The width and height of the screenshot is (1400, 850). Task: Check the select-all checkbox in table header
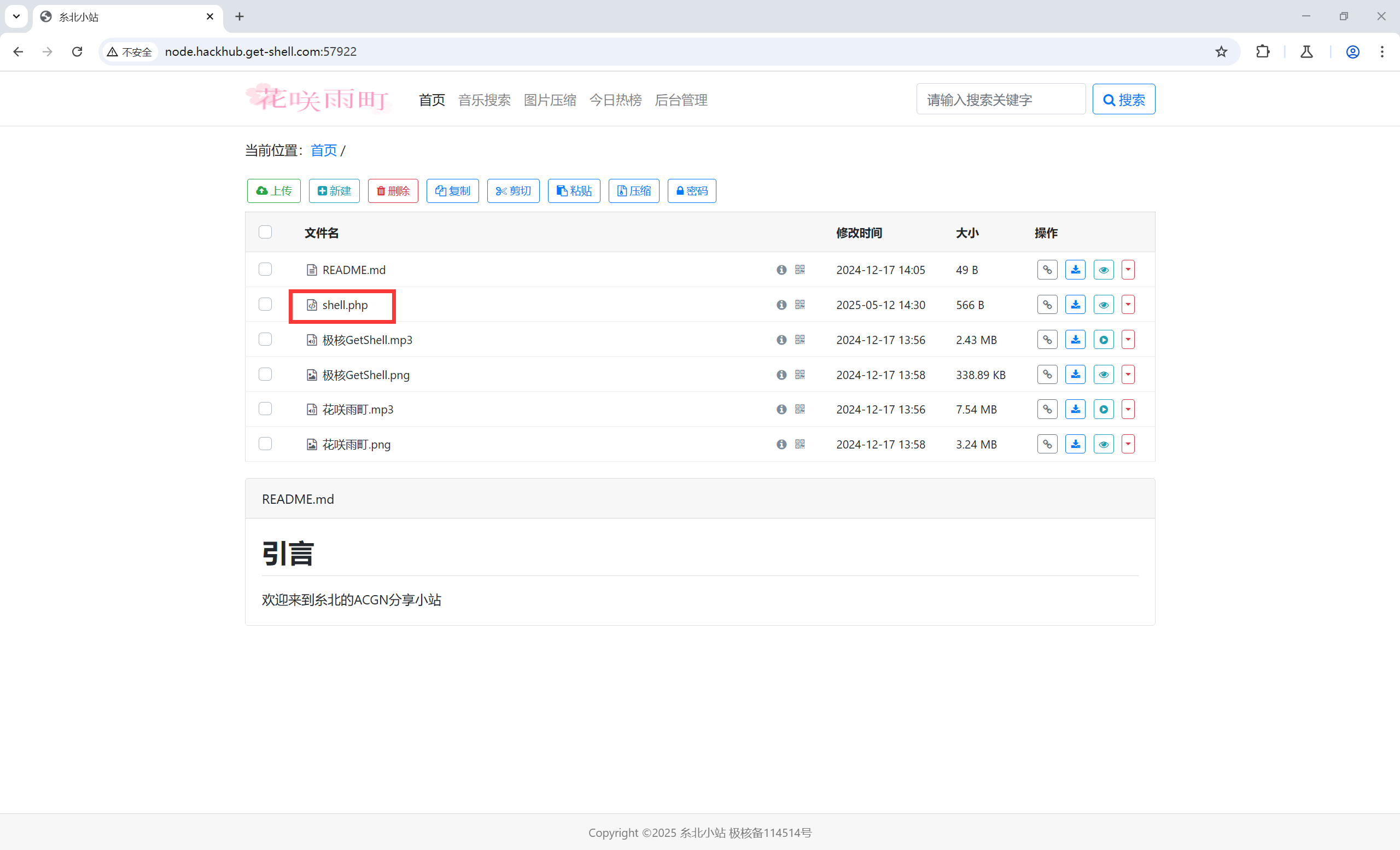[x=265, y=232]
